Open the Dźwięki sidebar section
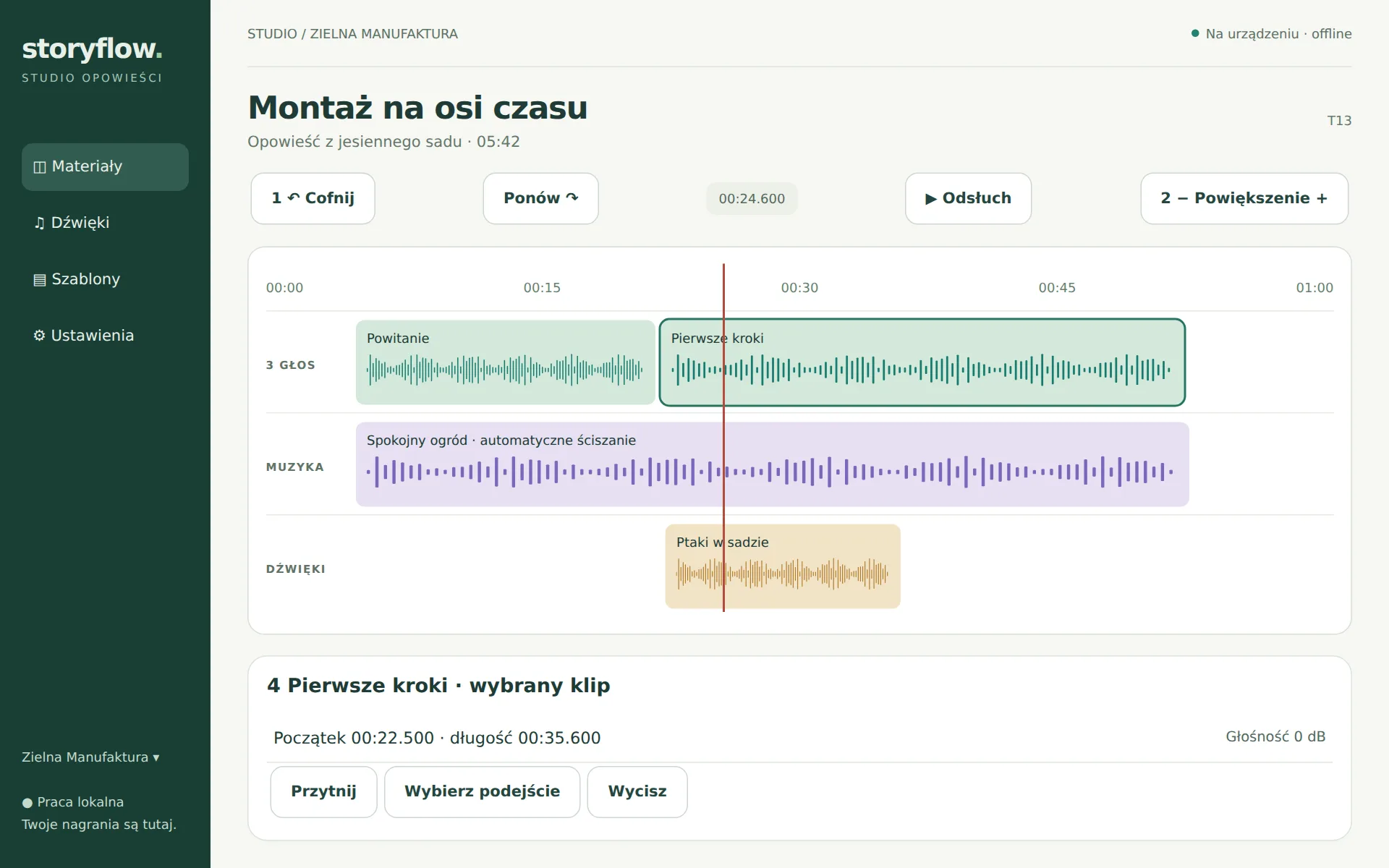 coord(105,224)
